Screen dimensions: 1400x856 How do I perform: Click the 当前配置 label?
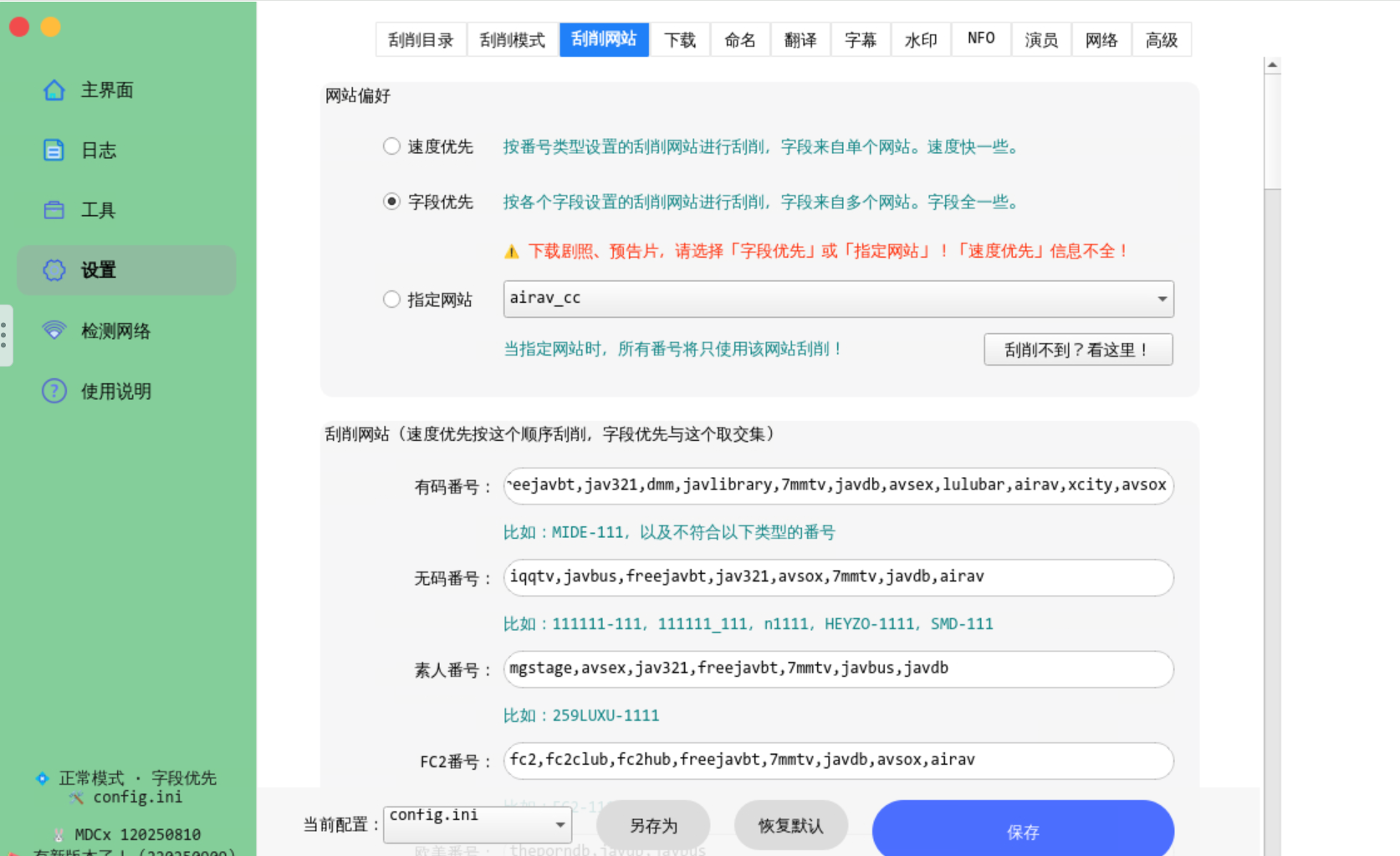(341, 825)
